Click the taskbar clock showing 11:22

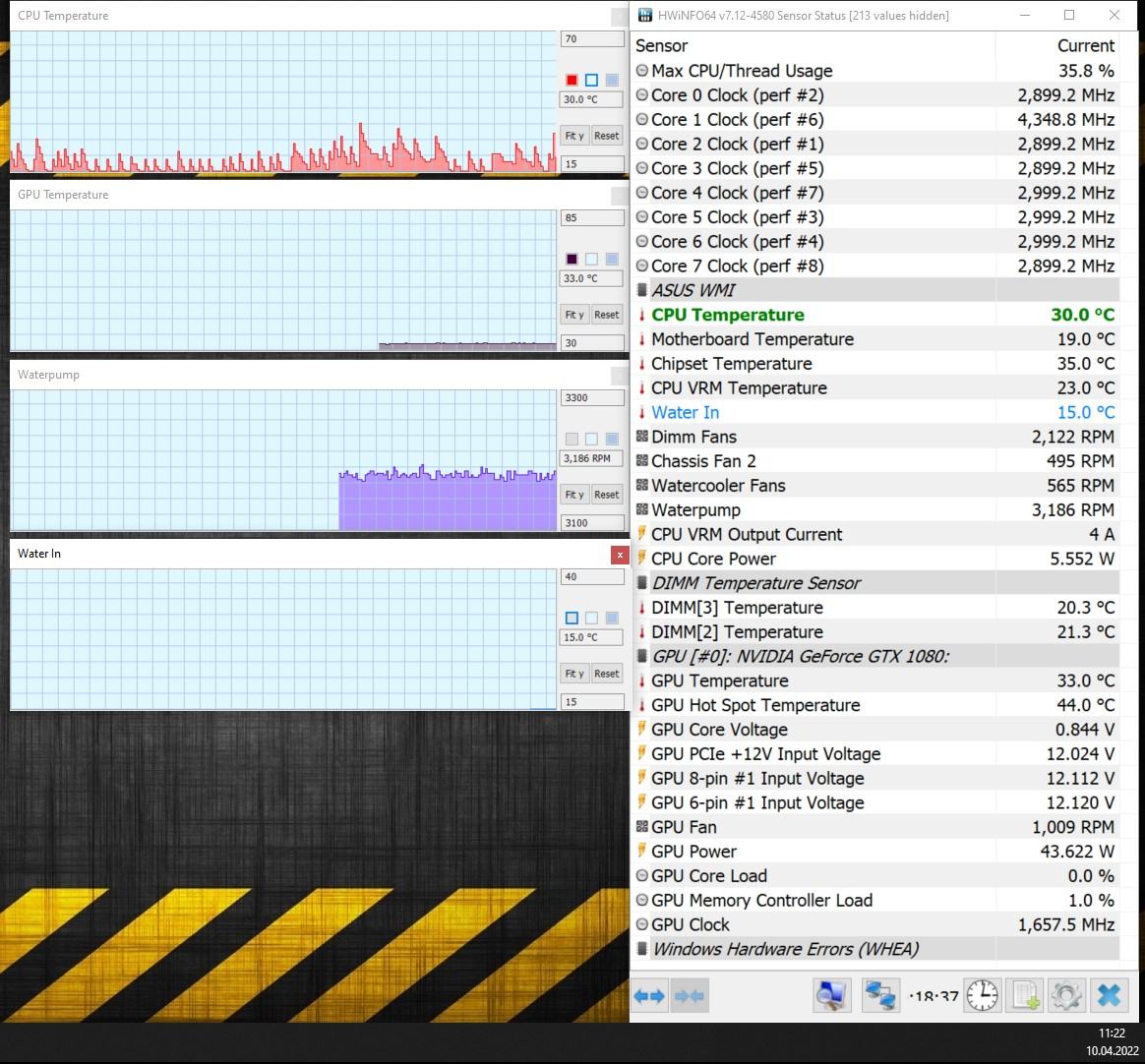pos(1112,1034)
